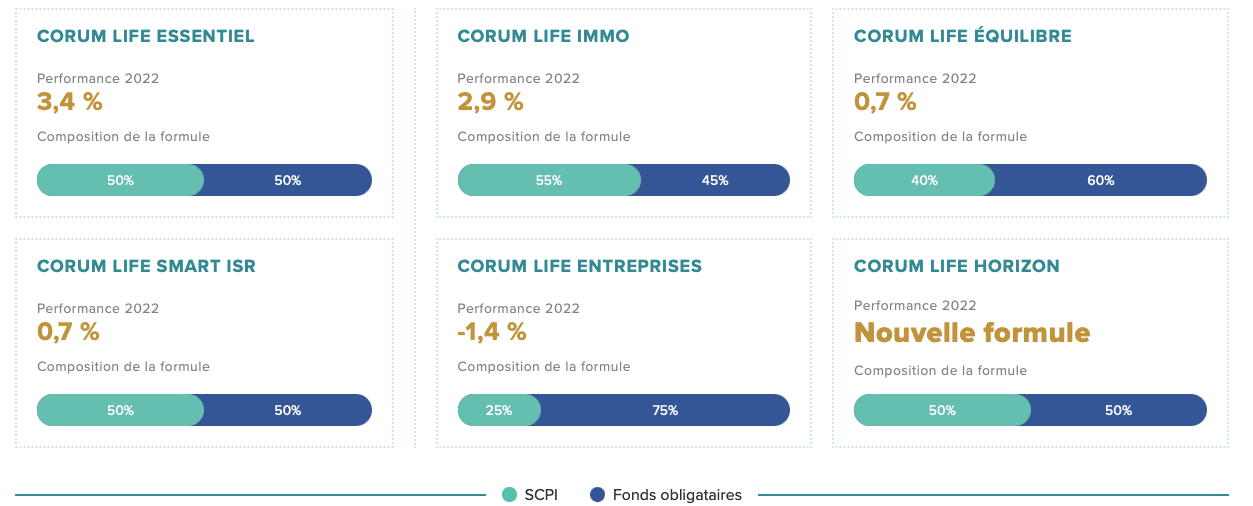Click the 75% bond segment in Entreprises
This screenshot has height=506, width=1253.
(x=665, y=410)
